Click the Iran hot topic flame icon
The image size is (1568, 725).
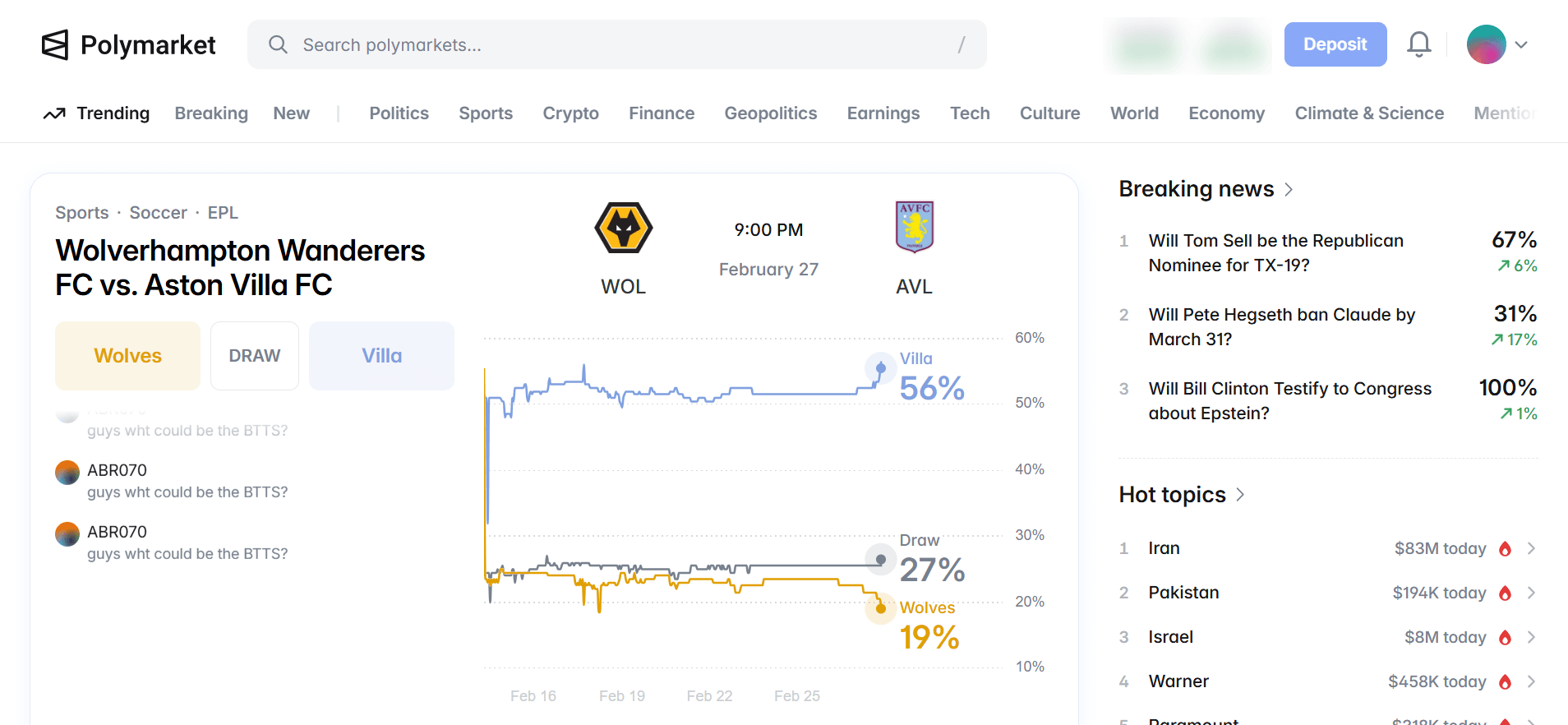pos(1505,549)
